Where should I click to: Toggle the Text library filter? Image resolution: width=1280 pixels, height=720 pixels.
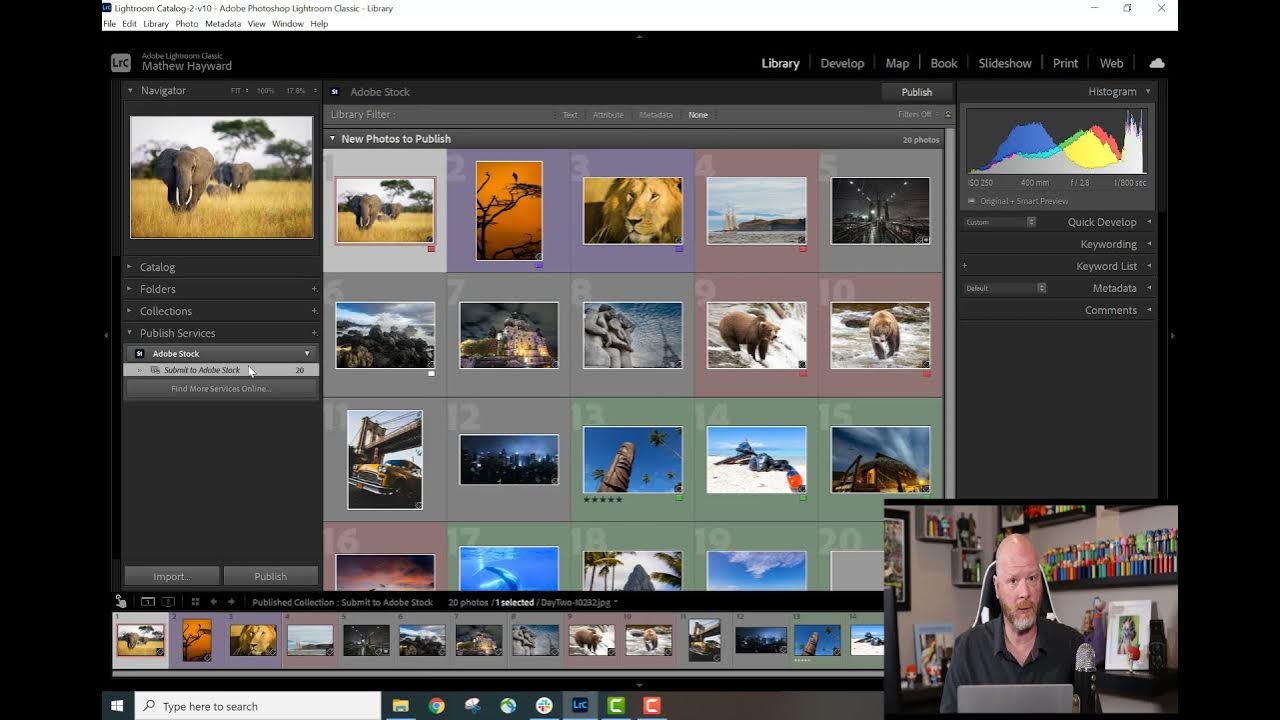pos(570,115)
